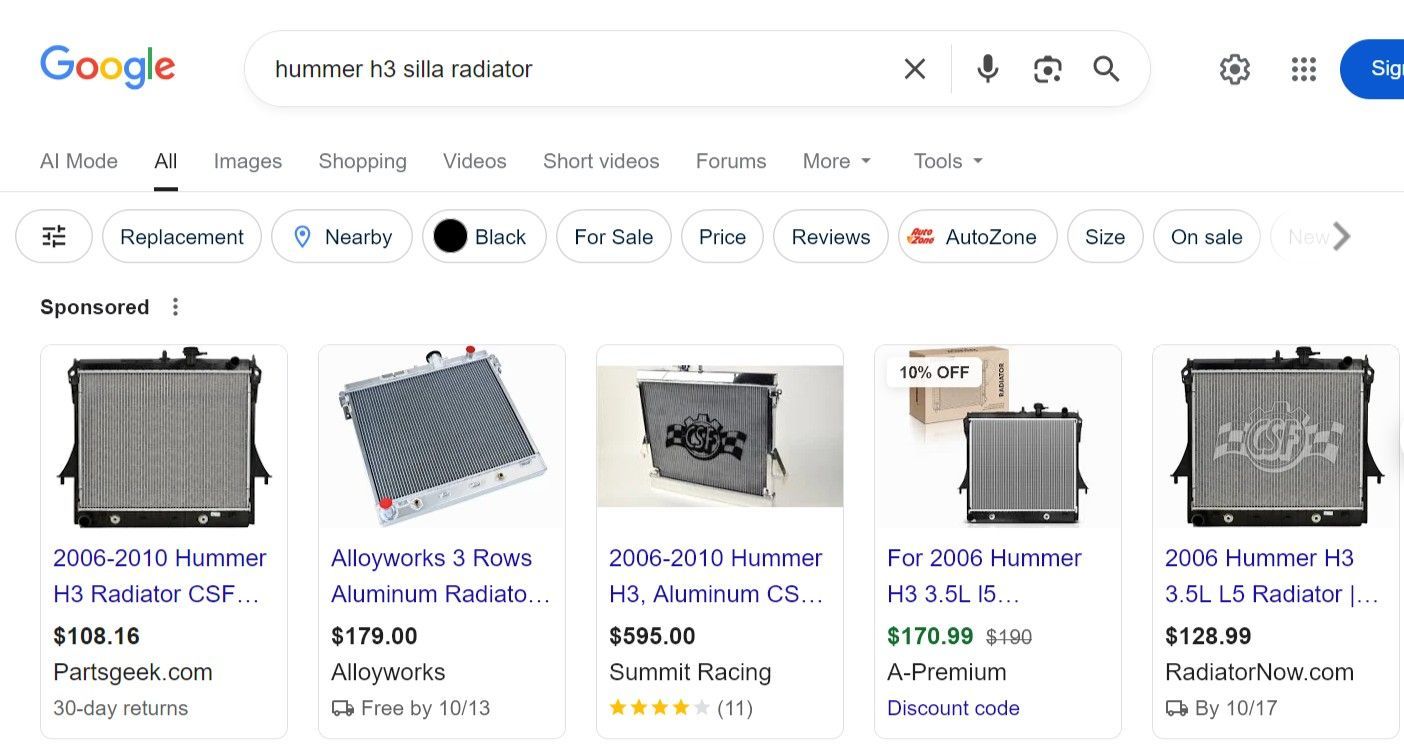
Task: Open the Partsgeek Hummer H3 Radiator link
Action: tap(160, 576)
